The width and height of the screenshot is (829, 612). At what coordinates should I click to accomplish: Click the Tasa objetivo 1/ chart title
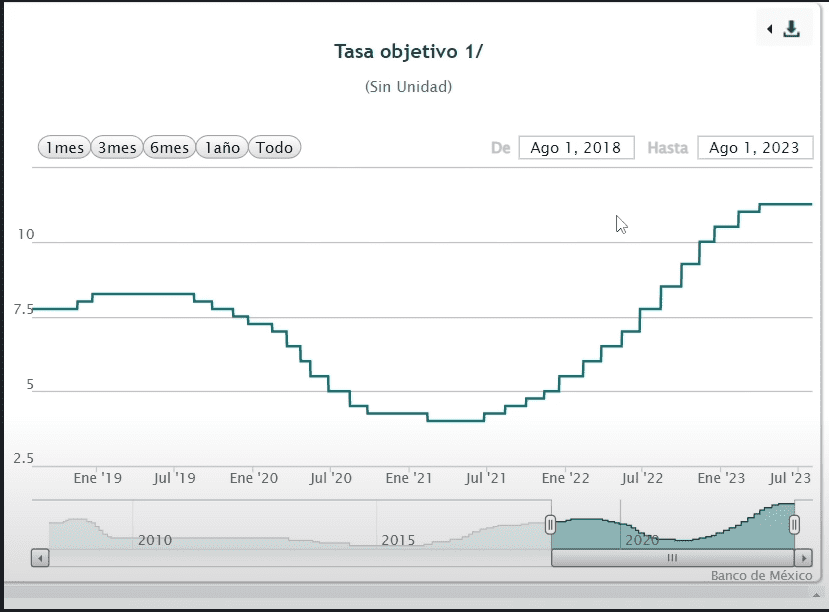click(408, 52)
